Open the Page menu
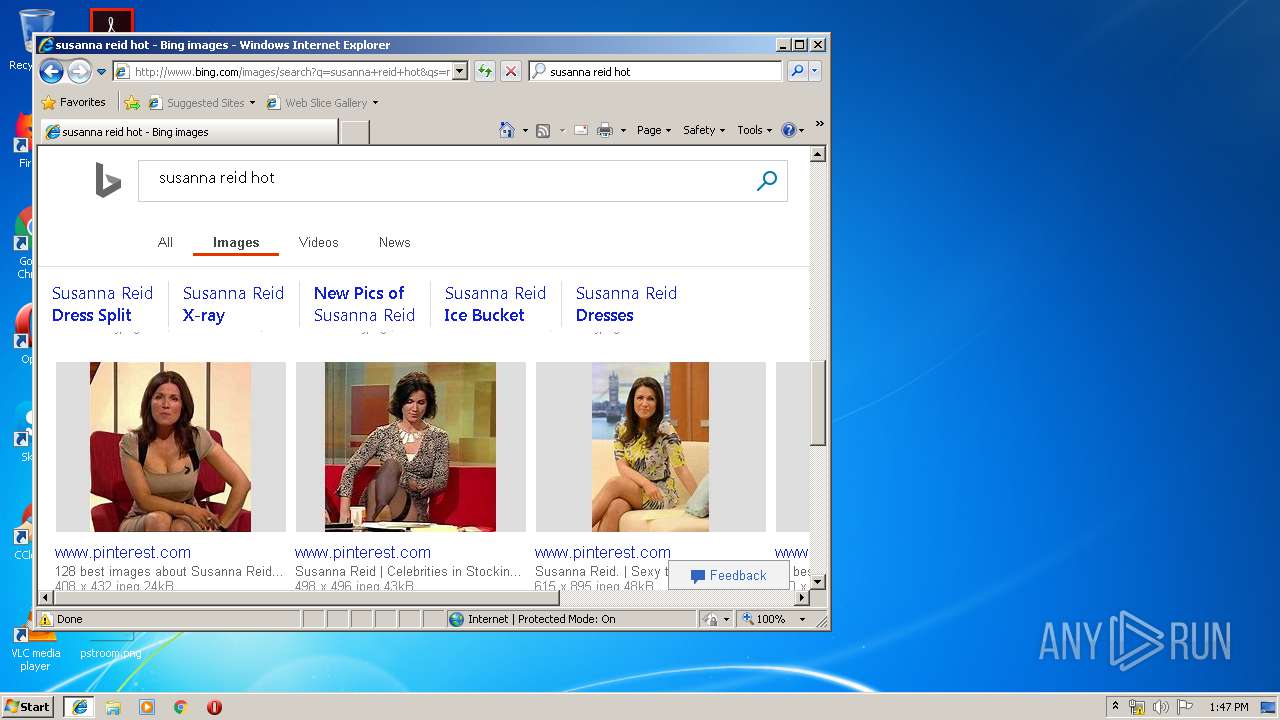 pyautogui.click(x=654, y=130)
